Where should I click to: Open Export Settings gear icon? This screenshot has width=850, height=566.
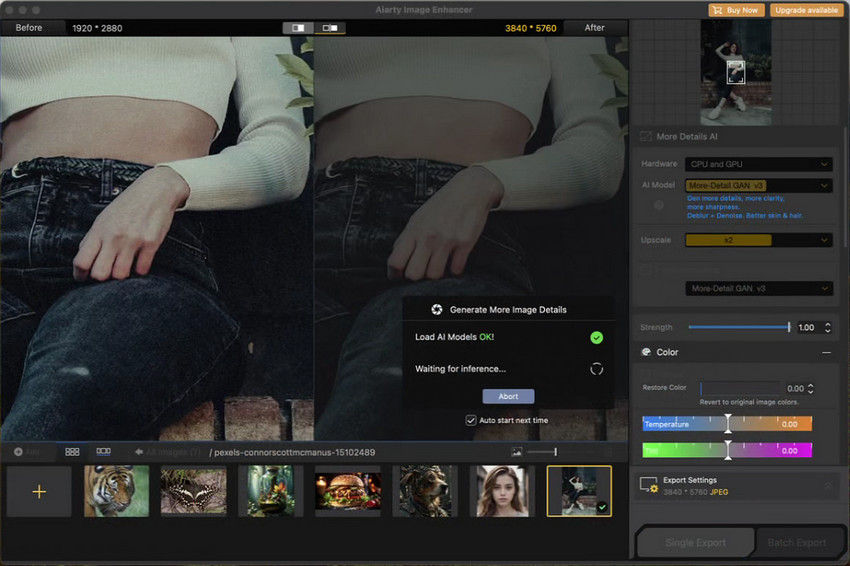(x=648, y=485)
